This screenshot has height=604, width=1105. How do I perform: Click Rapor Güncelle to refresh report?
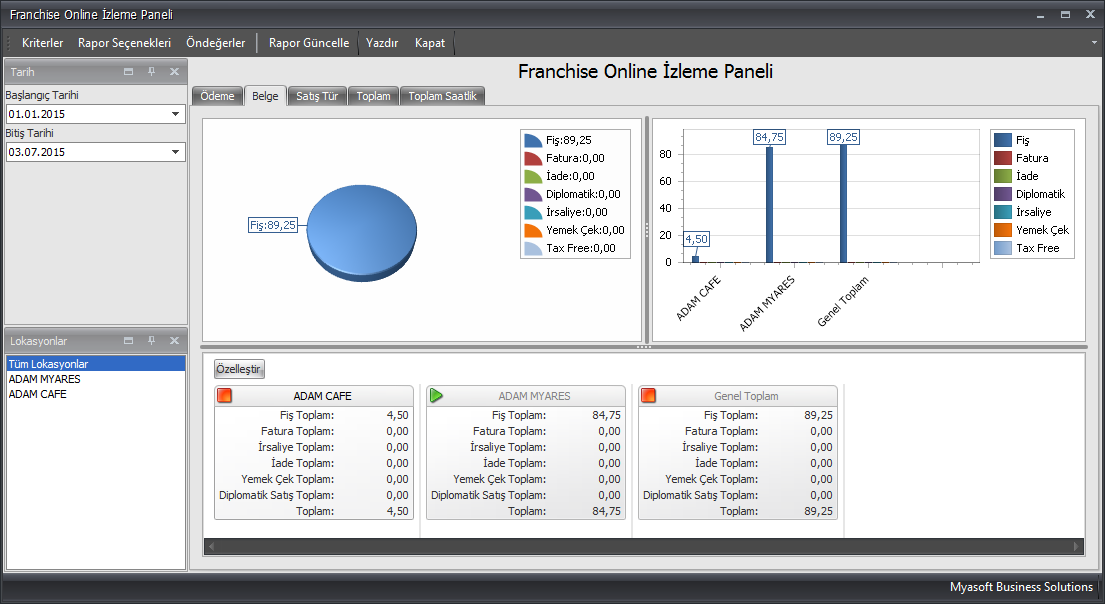point(309,43)
